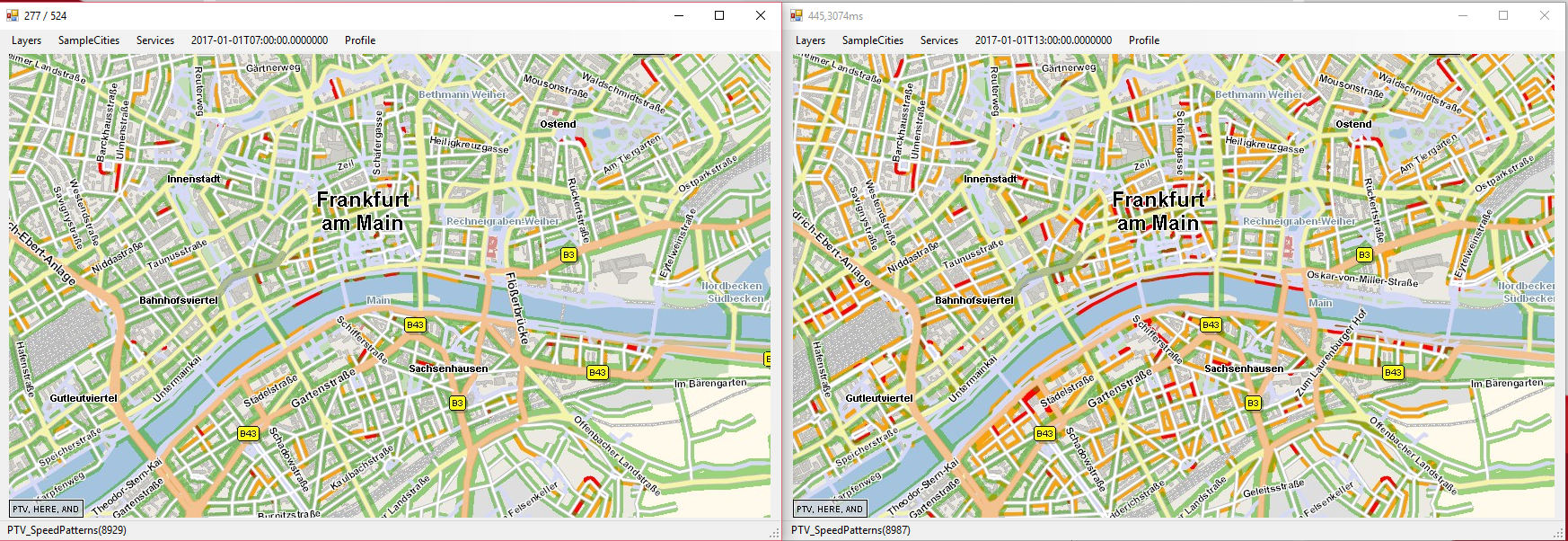Click the B3 shield below Rückertstraße in right map

[x=1364, y=254]
